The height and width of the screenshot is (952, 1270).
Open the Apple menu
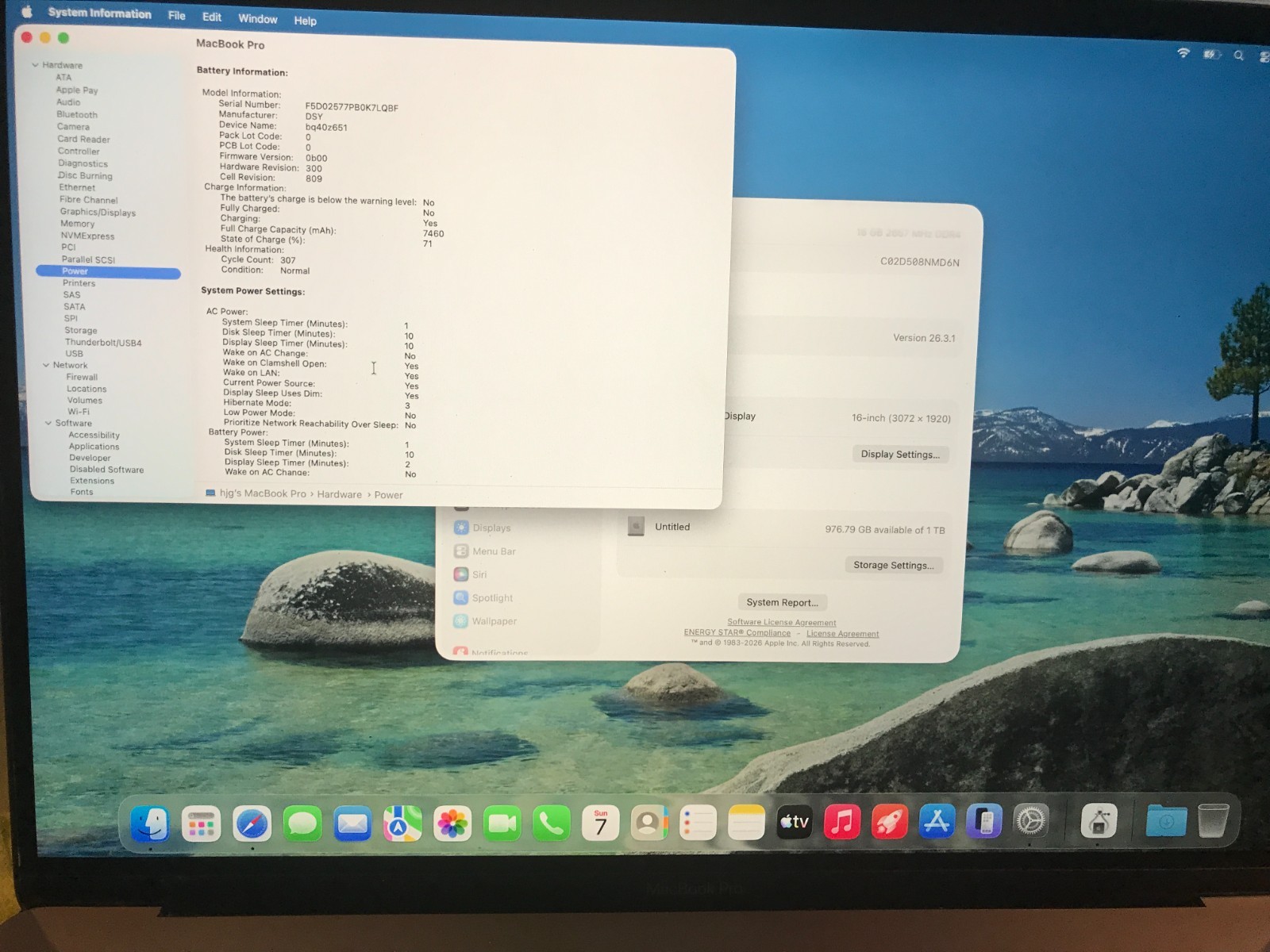tap(26, 11)
